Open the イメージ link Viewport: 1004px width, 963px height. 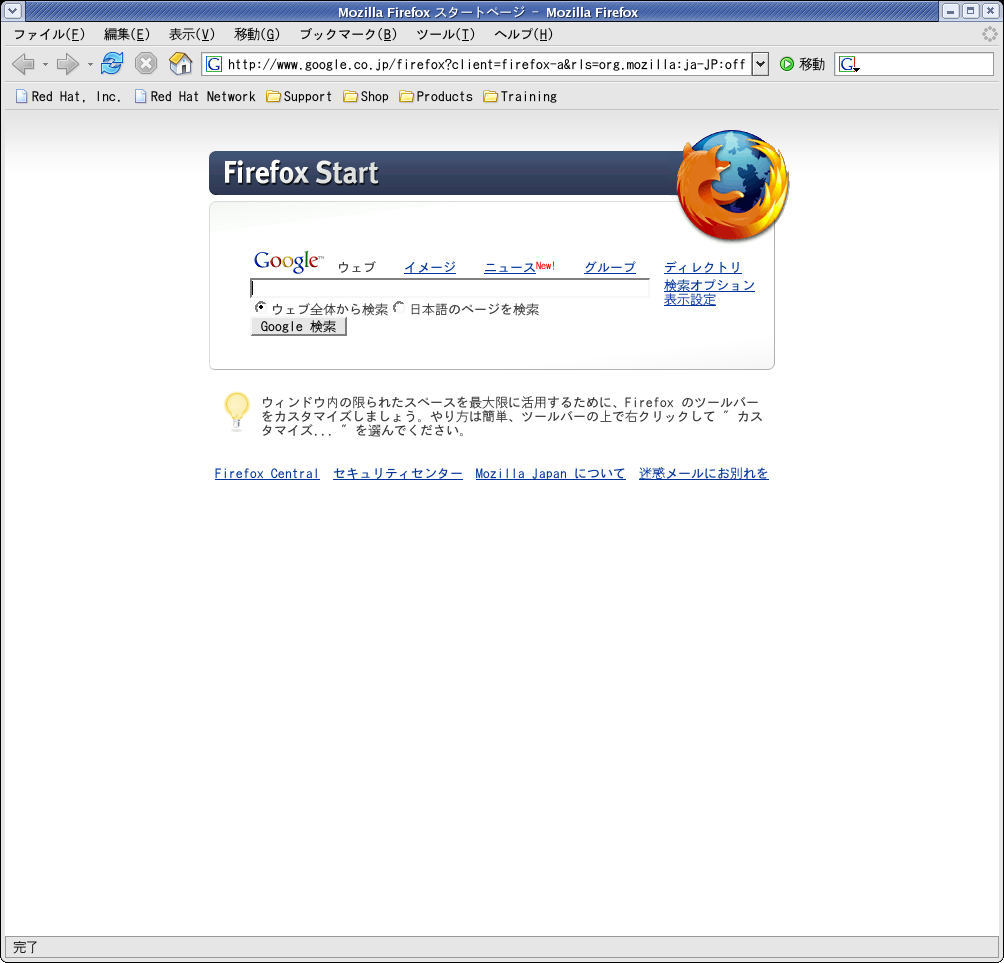click(430, 267)
